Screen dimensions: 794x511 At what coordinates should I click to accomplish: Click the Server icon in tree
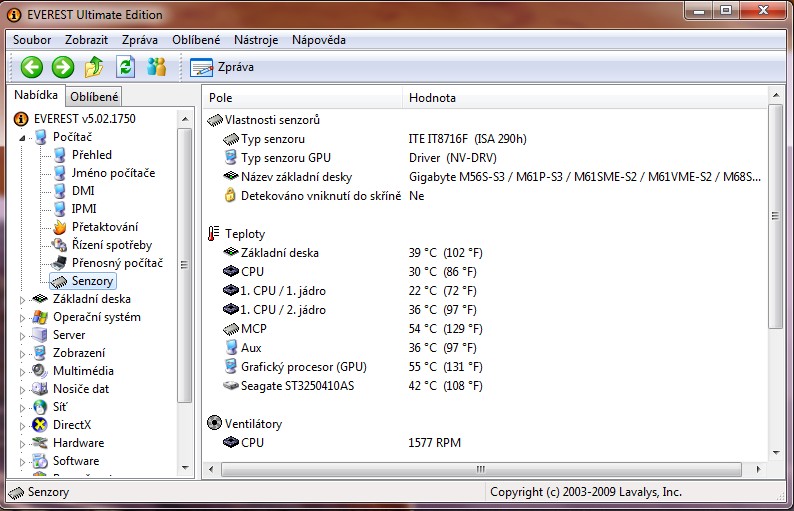click(40, 335)
